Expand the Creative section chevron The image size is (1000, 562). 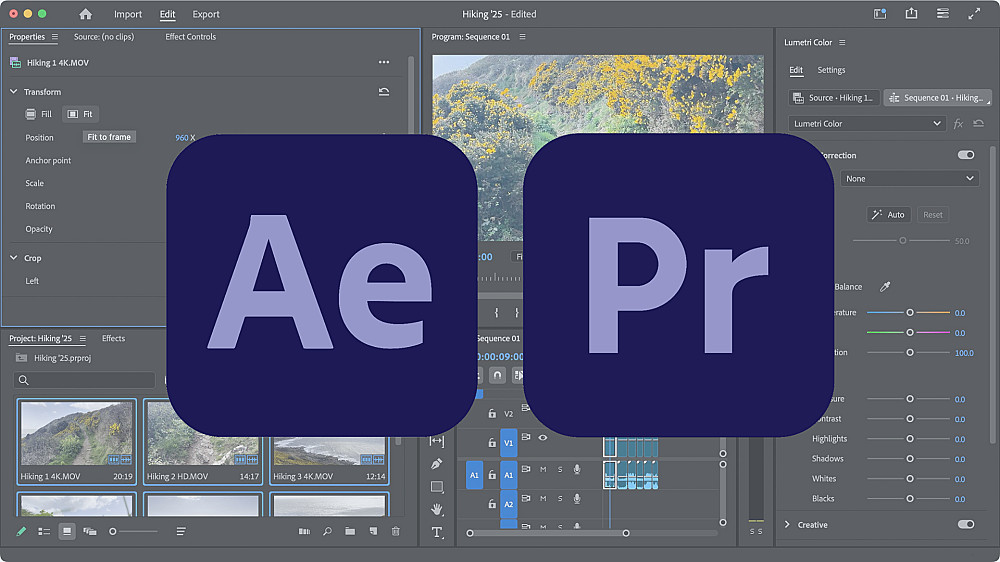click(x=787, y=524)
